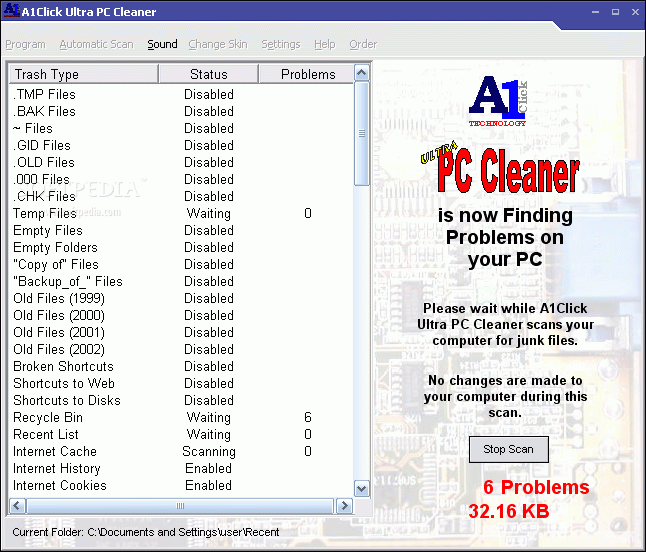Select the Recent List row

point(181,434)
